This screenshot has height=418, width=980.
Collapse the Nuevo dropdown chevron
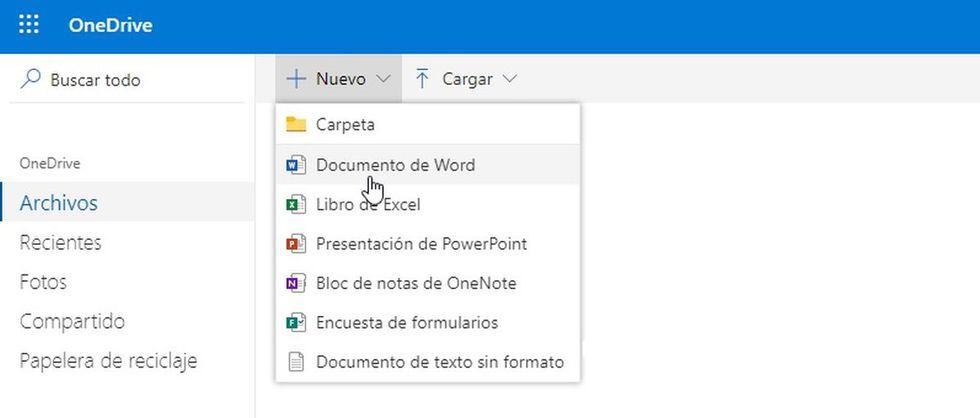(x=383, y=79)
